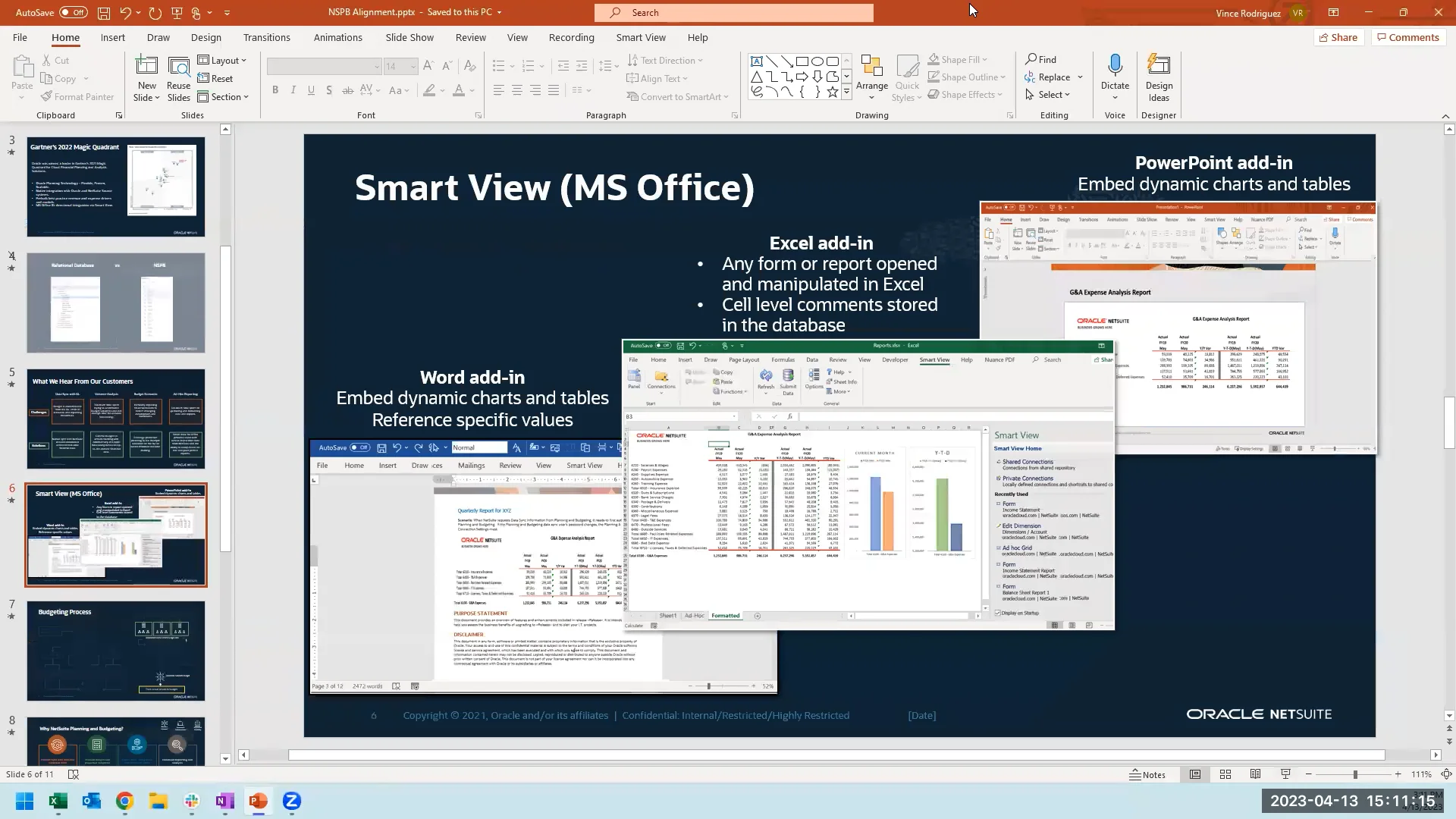Viewport: 1456px width, 819px height.
Task: Open the Insert ribbon tab
Action: (112, 37)
